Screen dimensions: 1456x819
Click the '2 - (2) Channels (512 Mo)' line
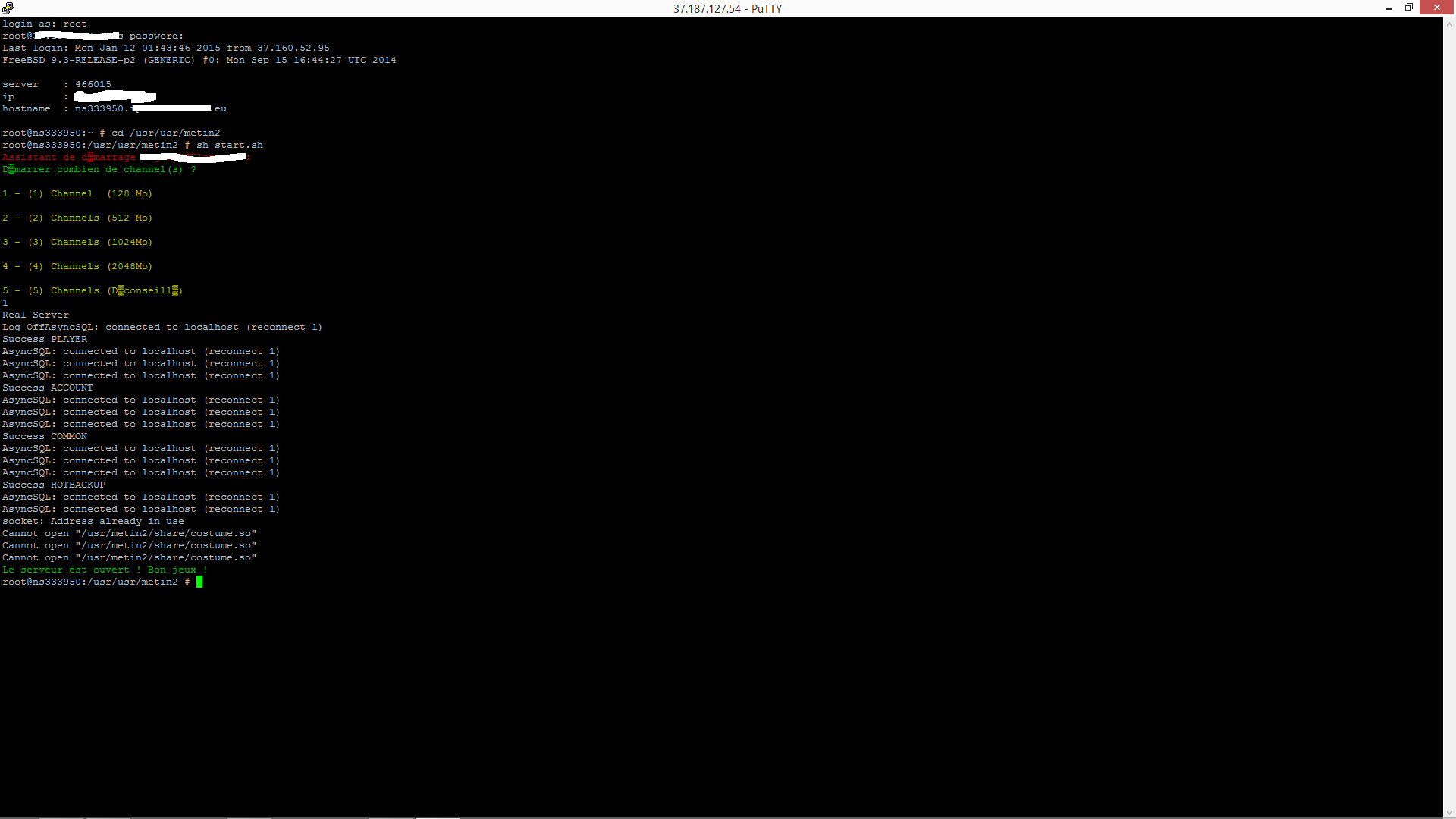[77, 218]
